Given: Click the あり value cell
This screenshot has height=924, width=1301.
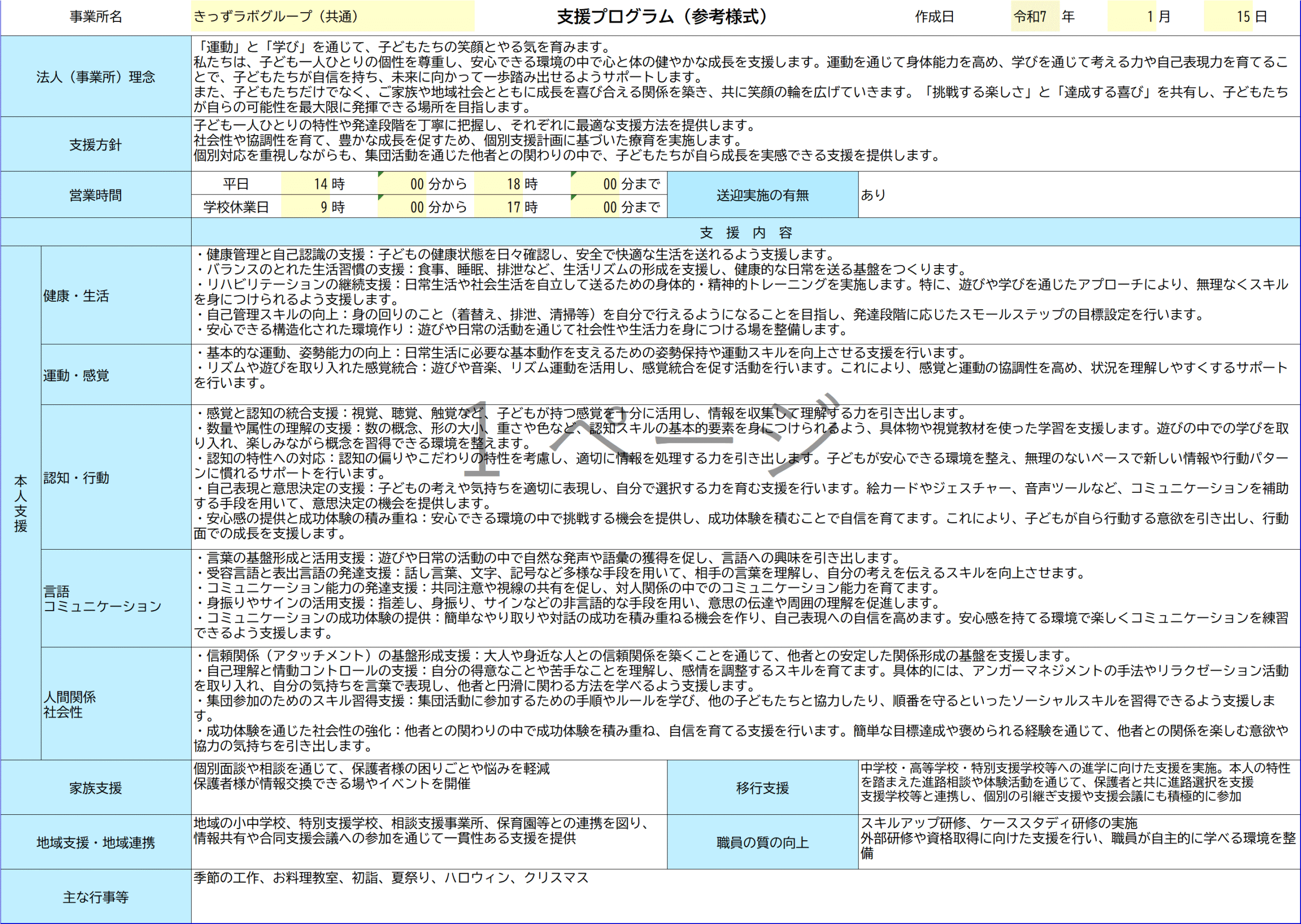Looking at the screenshot, I should [x=1079, y=195].
